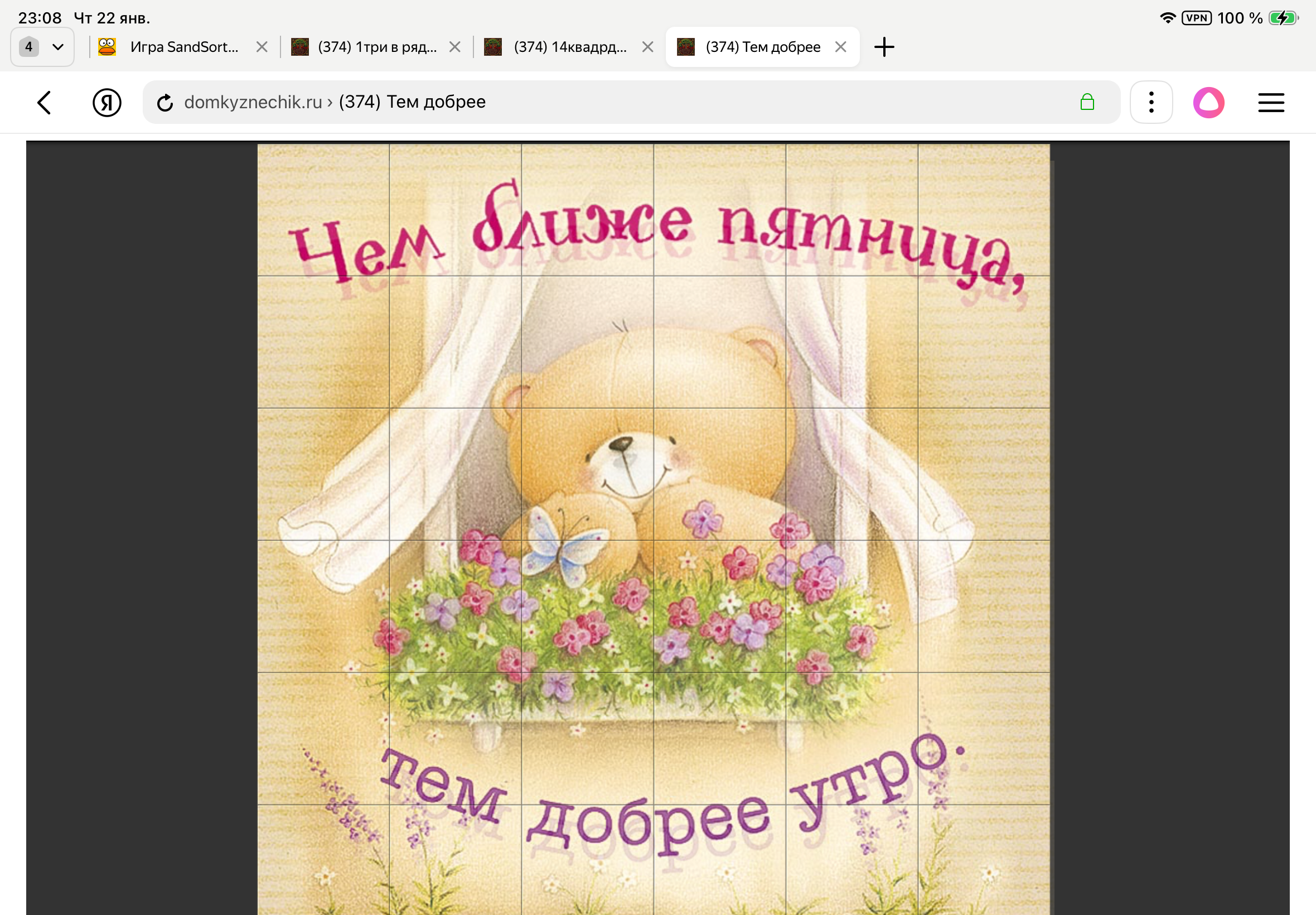
Task: Select the 14квадрд tab
Action: 567,46
